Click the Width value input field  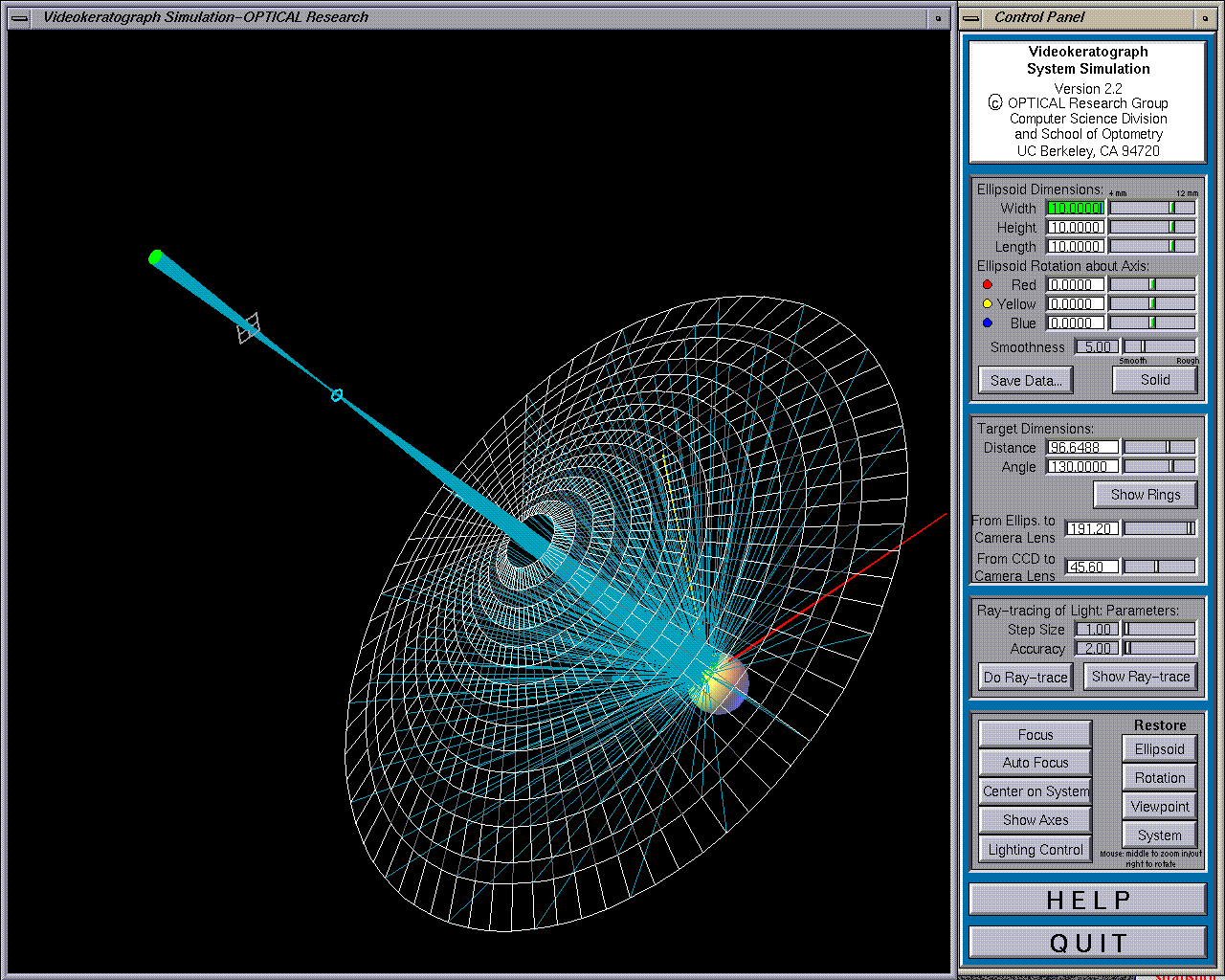1075,208
